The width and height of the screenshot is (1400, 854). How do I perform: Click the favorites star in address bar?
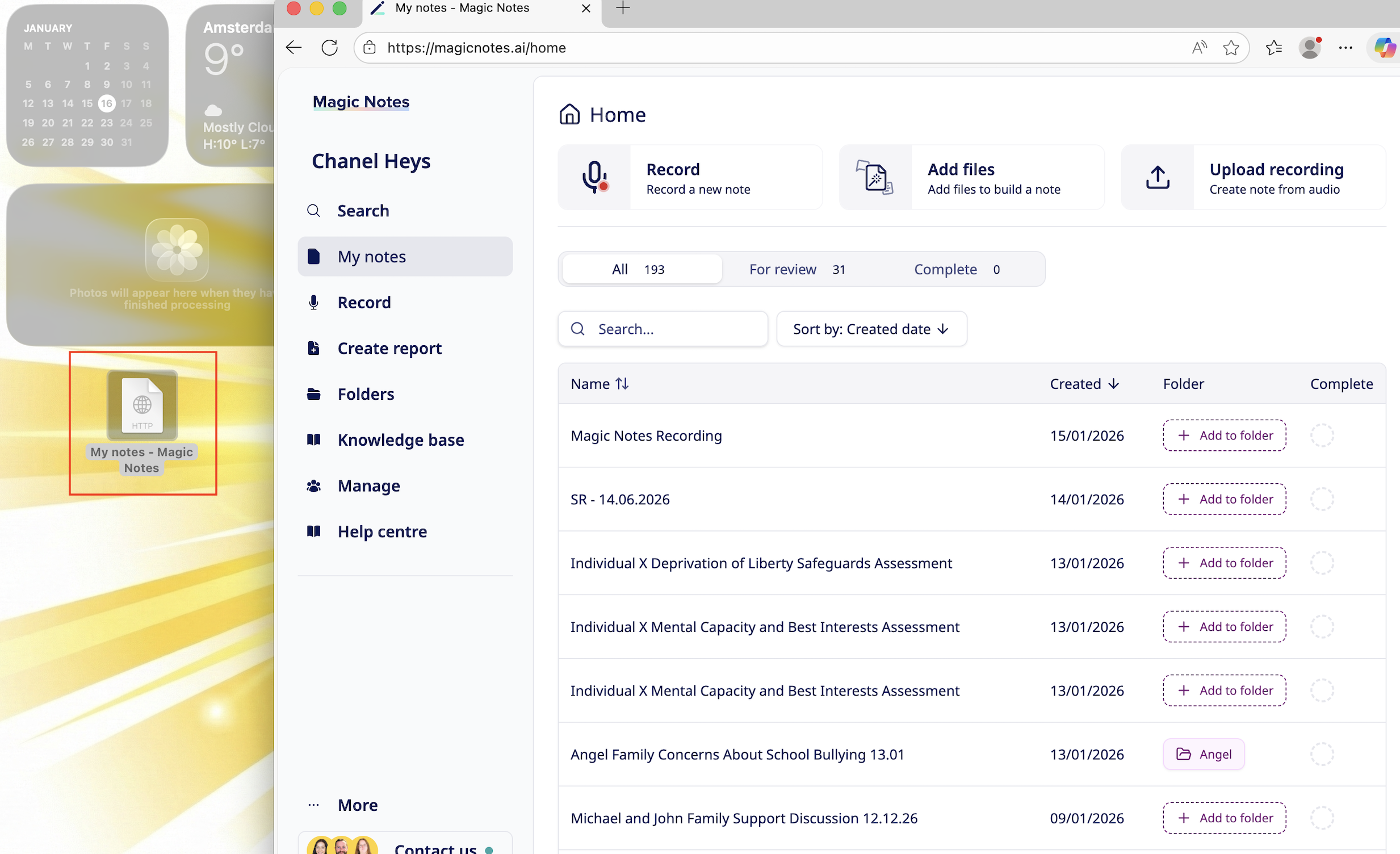tap(1231, 48)
